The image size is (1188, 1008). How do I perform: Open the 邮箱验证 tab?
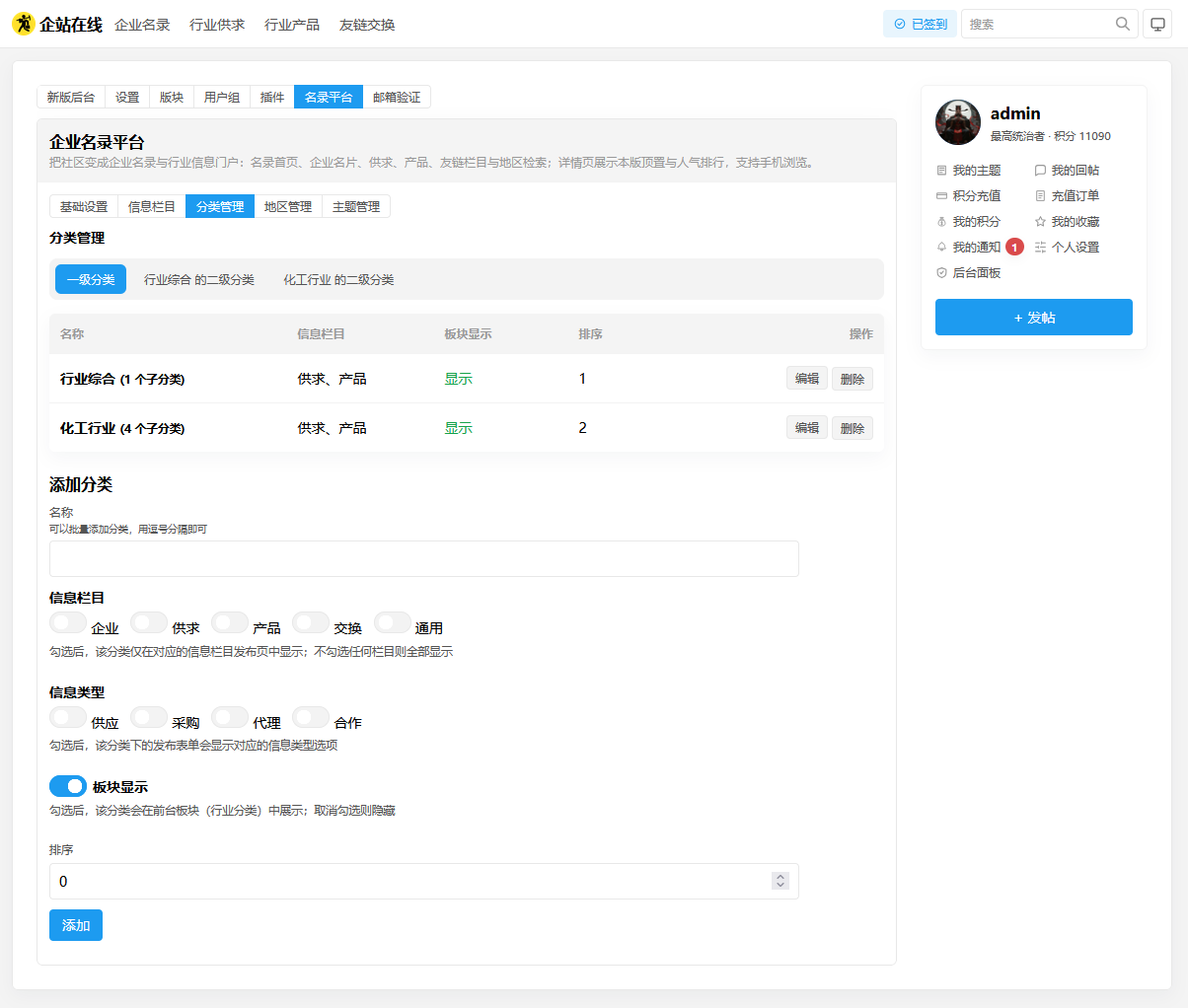click(x=397, y=97)
